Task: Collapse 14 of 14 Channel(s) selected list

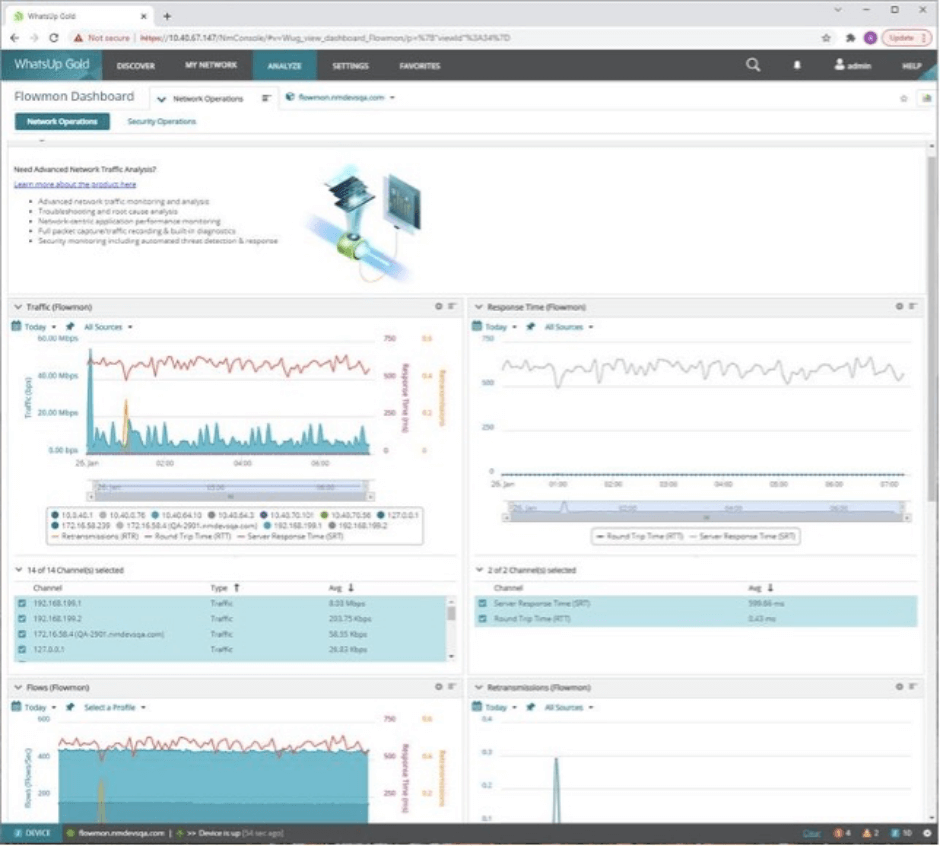Action: pyautogui.click(x=19, y=570)
